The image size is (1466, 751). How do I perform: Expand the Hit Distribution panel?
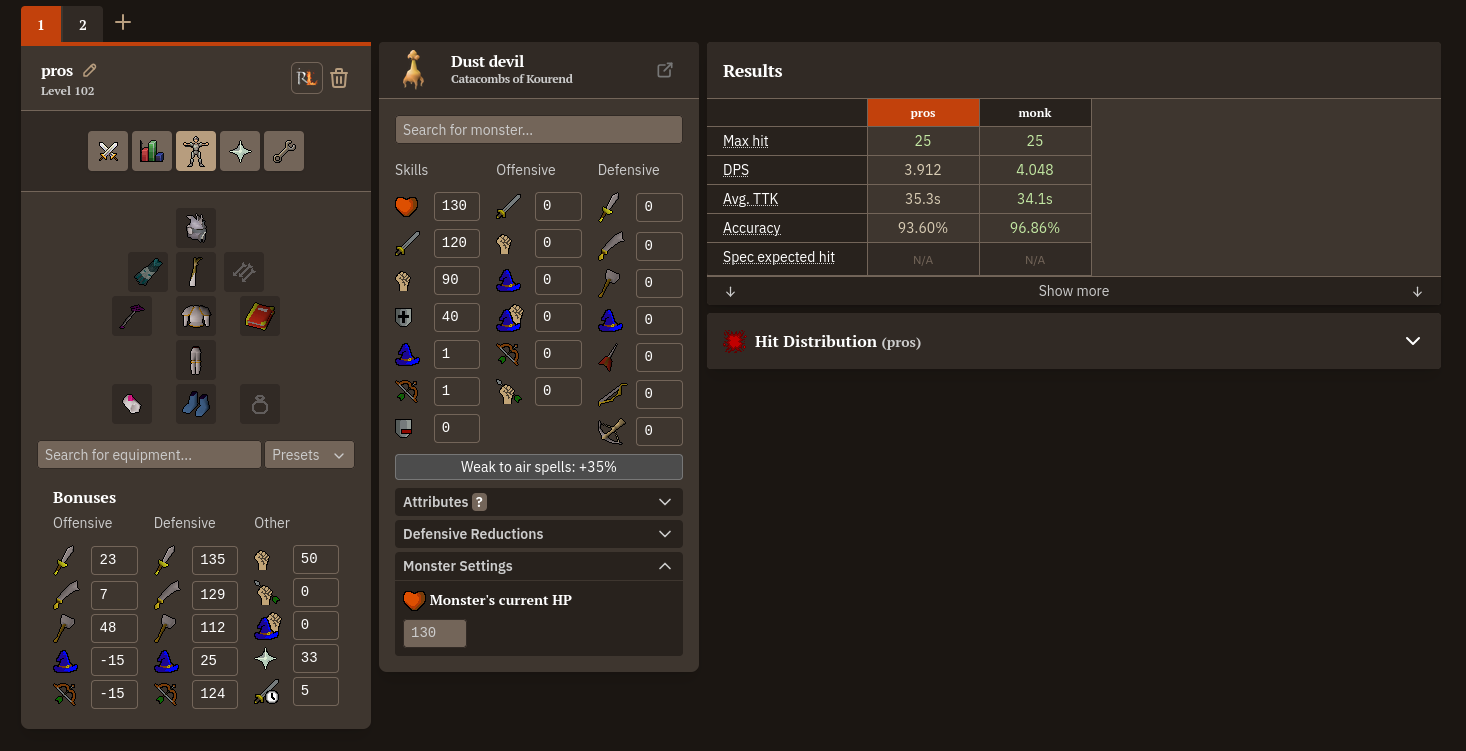click(x=1074, y=341)
